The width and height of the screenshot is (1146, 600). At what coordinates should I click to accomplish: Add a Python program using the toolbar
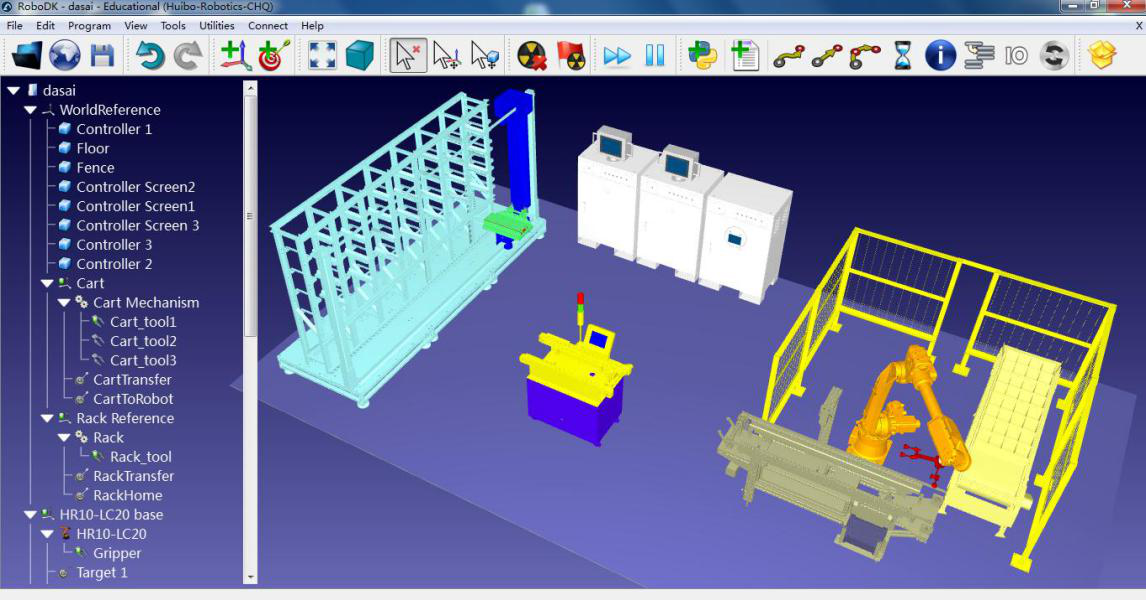pos(703,55)
